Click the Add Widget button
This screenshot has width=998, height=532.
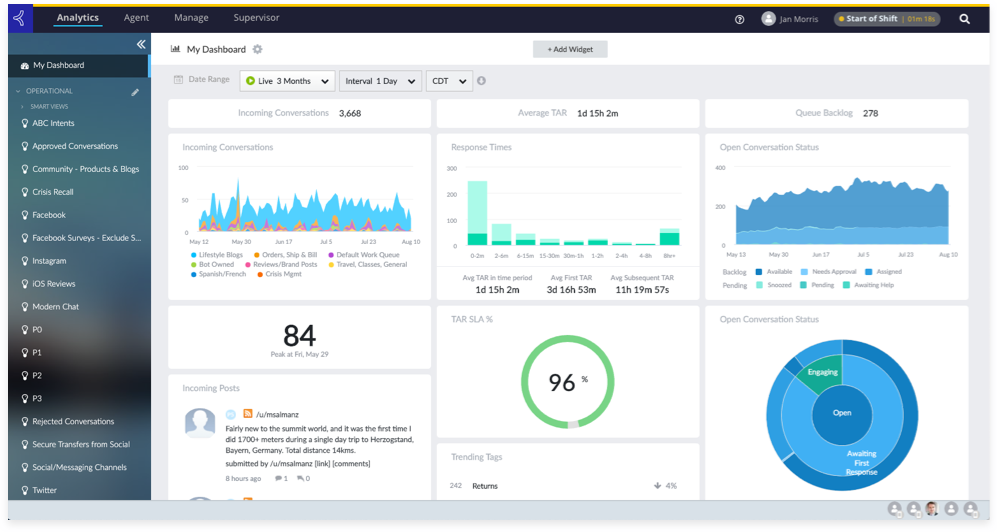(570, 49)
